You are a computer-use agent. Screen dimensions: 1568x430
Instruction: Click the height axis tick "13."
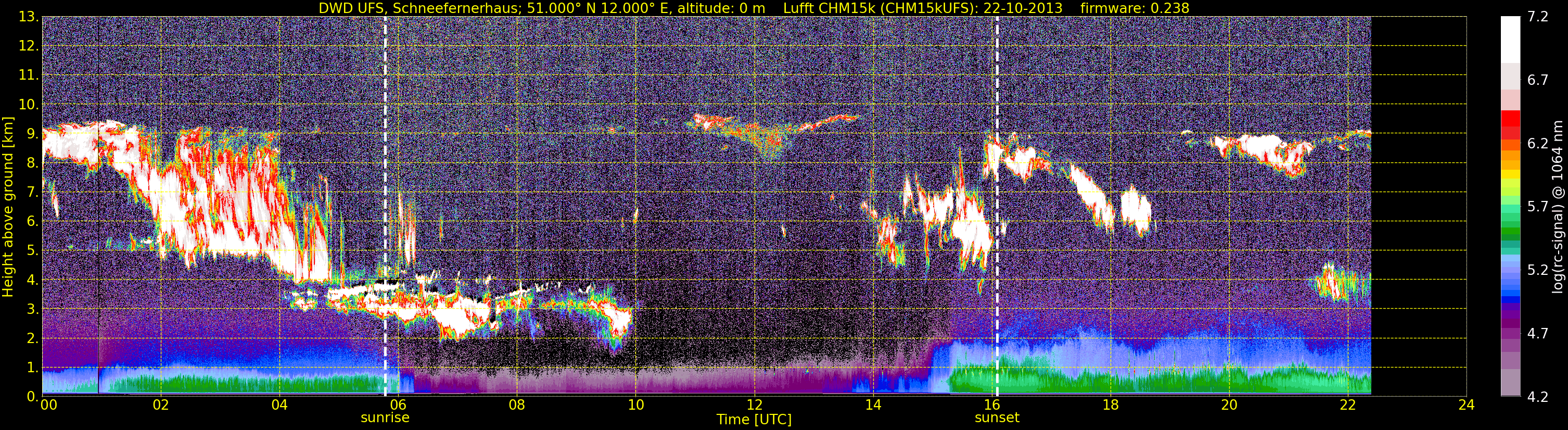coord(28,17)
